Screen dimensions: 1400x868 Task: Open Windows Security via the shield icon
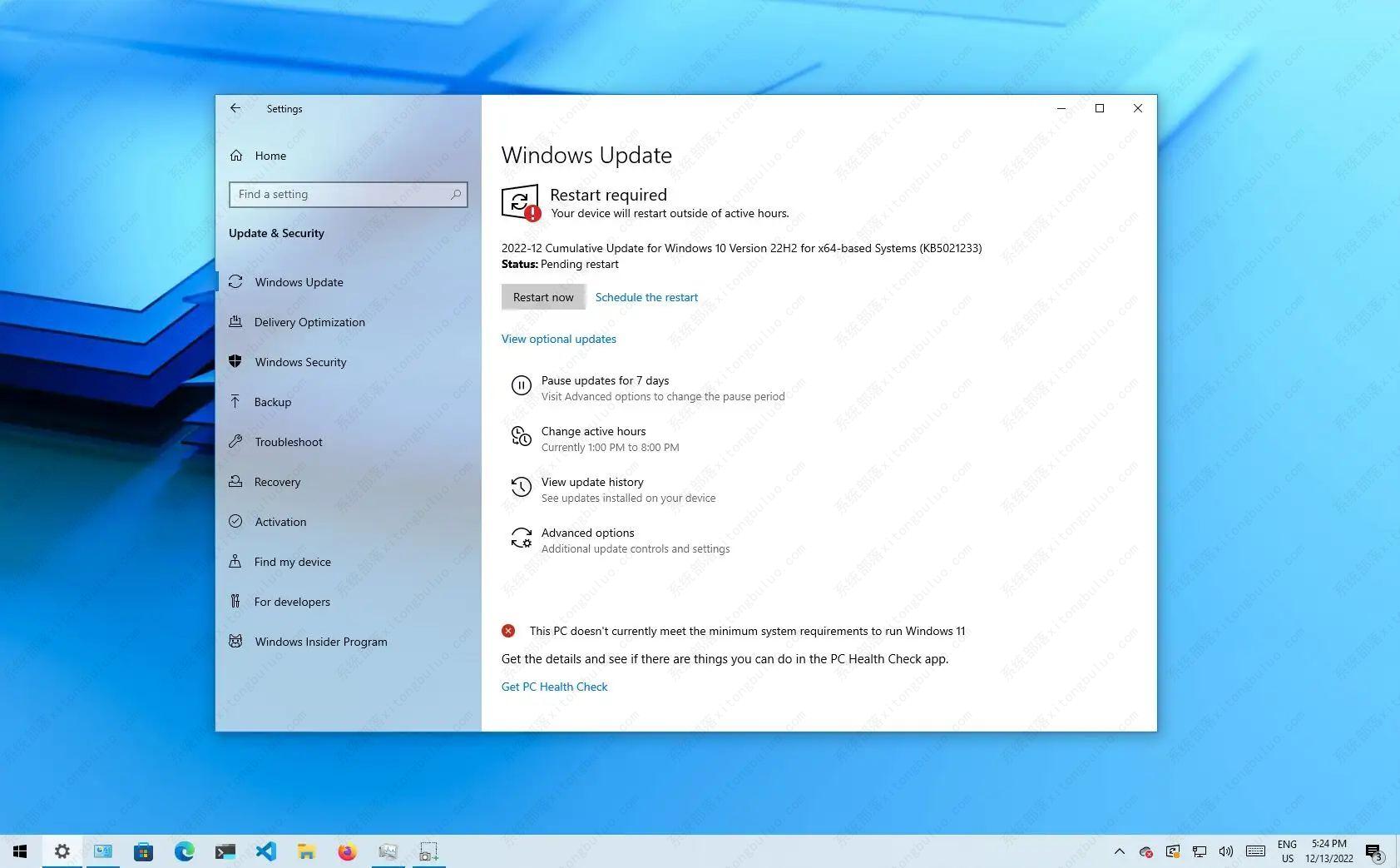(x=235, y=362)
